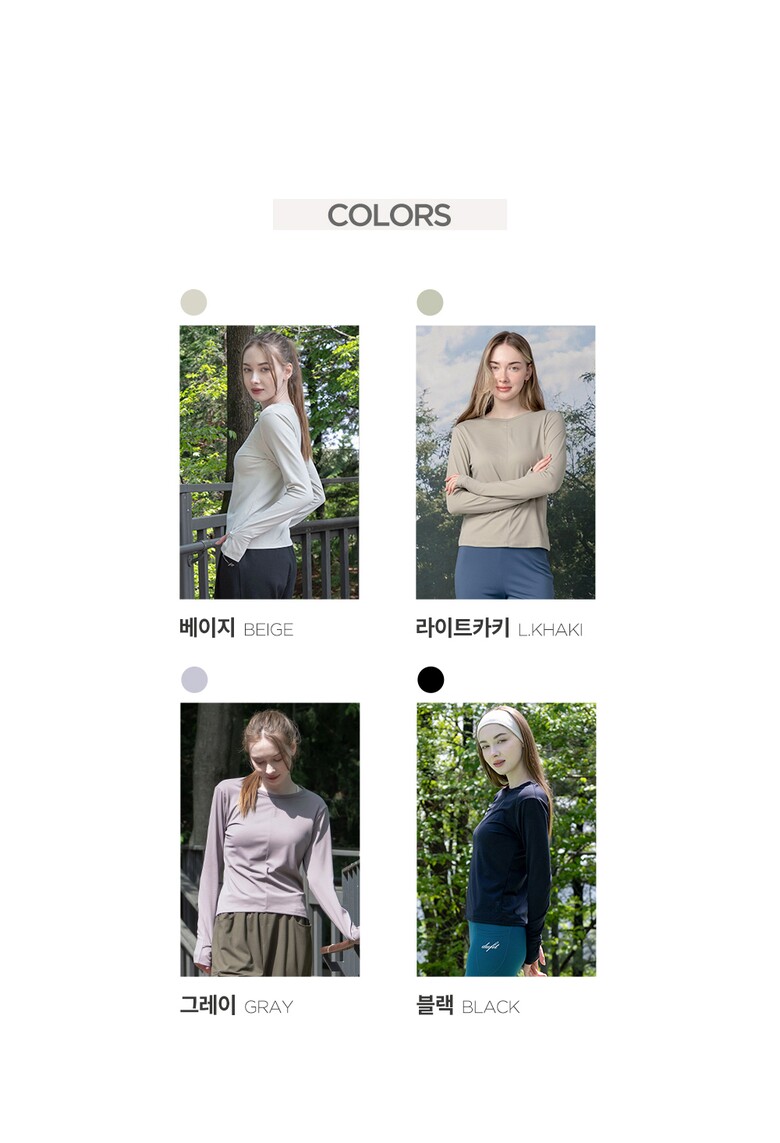Image resolution: width=780 pixels, height=1143 pixels.
Task: Select the light khaki color swatch
Action: pos(429,302)
